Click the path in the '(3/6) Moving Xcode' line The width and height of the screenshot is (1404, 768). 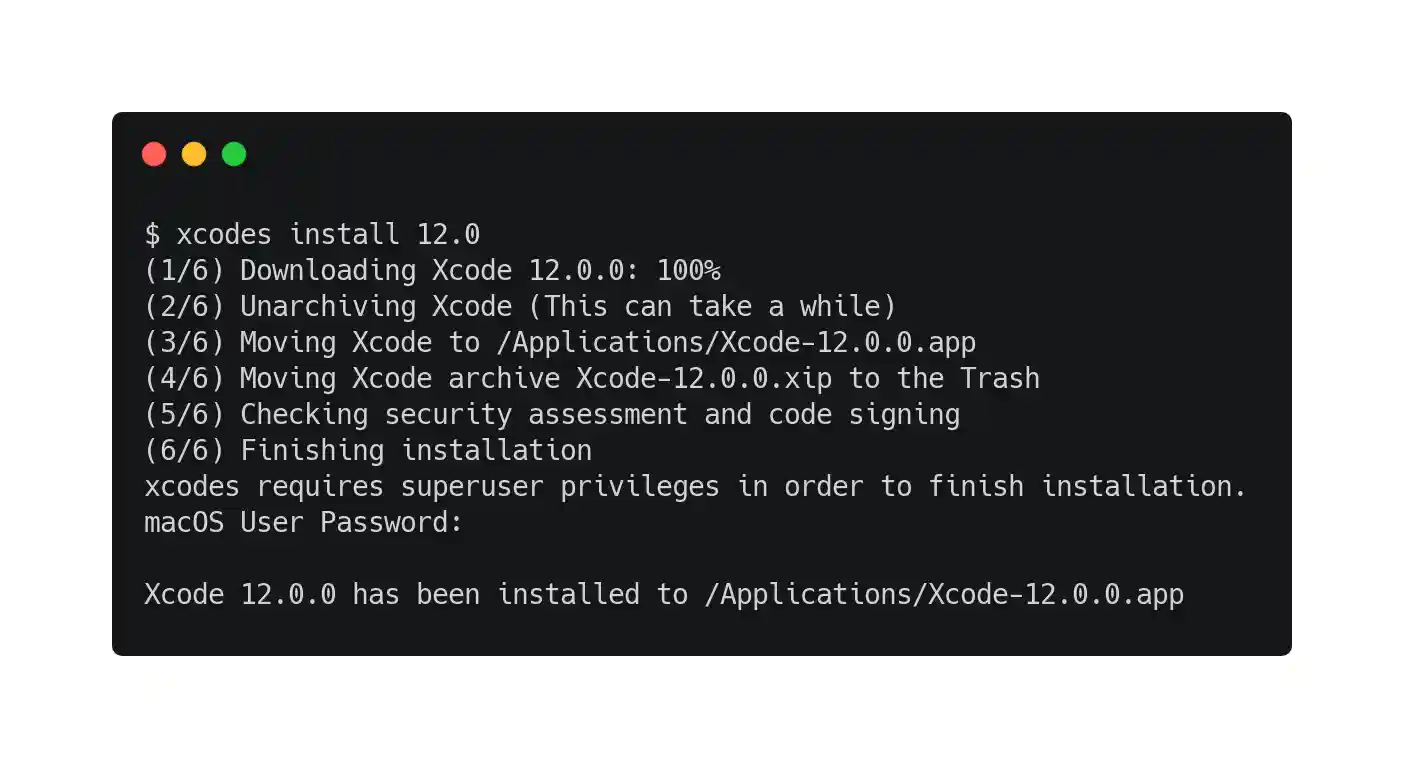click(737, 343)
